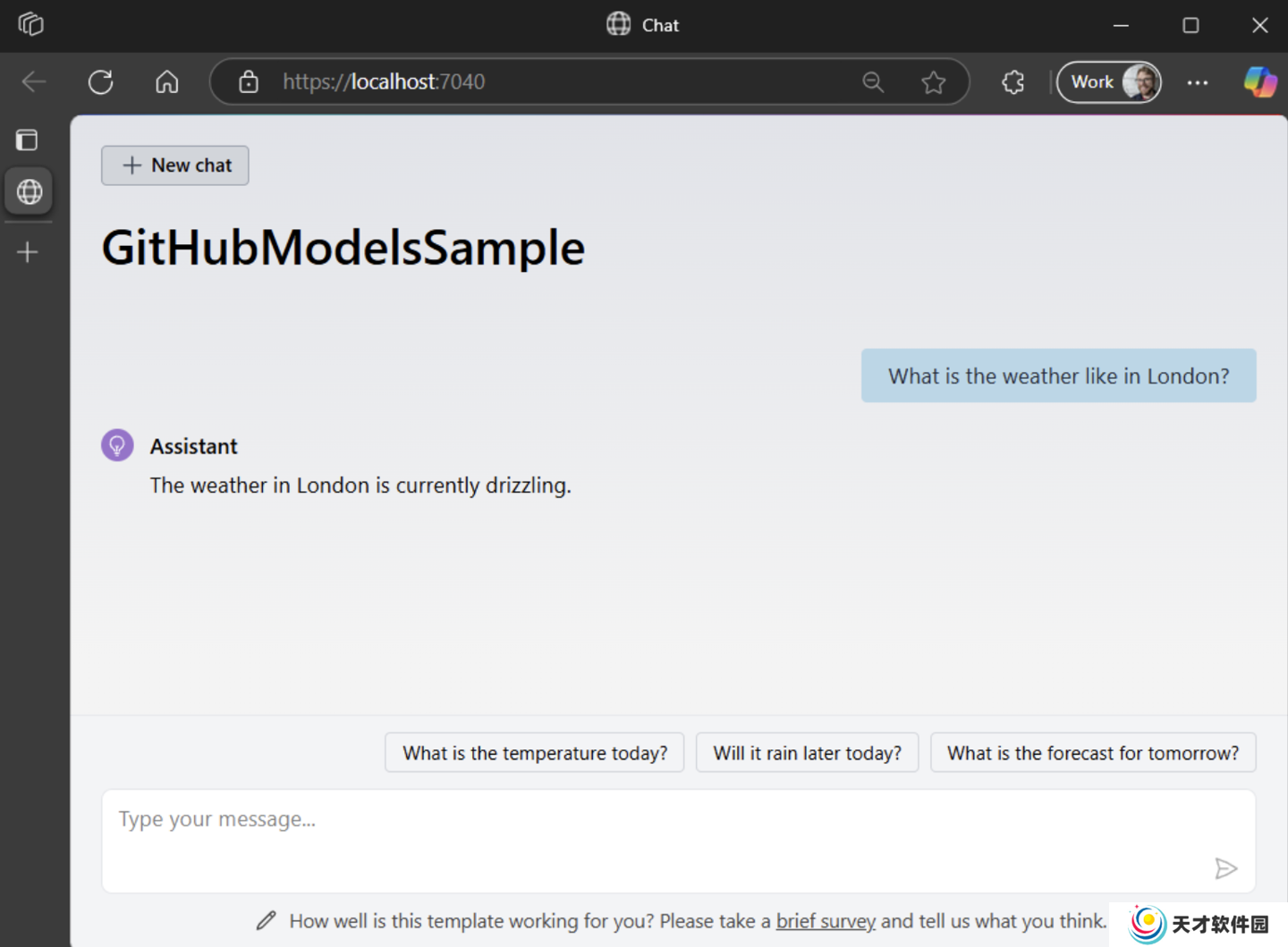Viewport: 1288px width, 947px height.
Task: View site info via lock icon
Action: coord(249,82)
